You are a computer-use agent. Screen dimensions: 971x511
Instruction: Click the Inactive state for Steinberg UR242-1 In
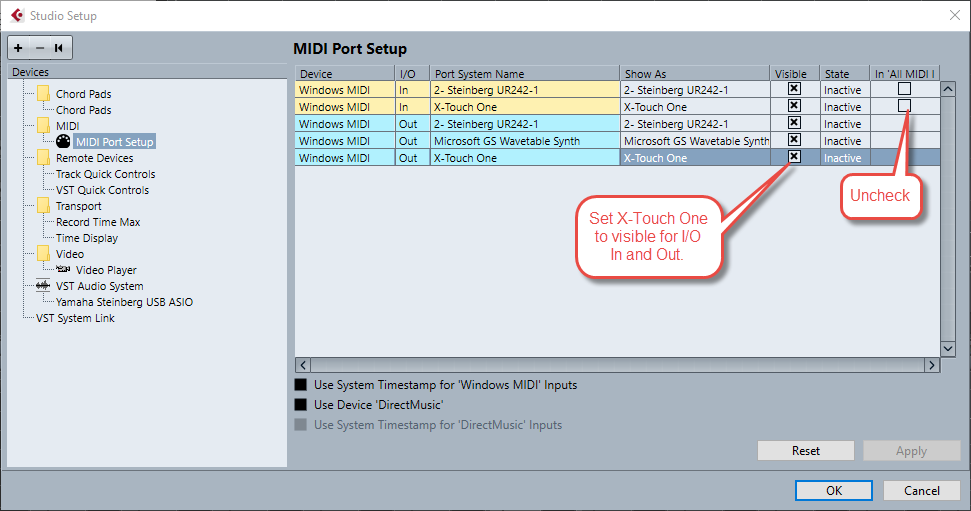(845, 90)
